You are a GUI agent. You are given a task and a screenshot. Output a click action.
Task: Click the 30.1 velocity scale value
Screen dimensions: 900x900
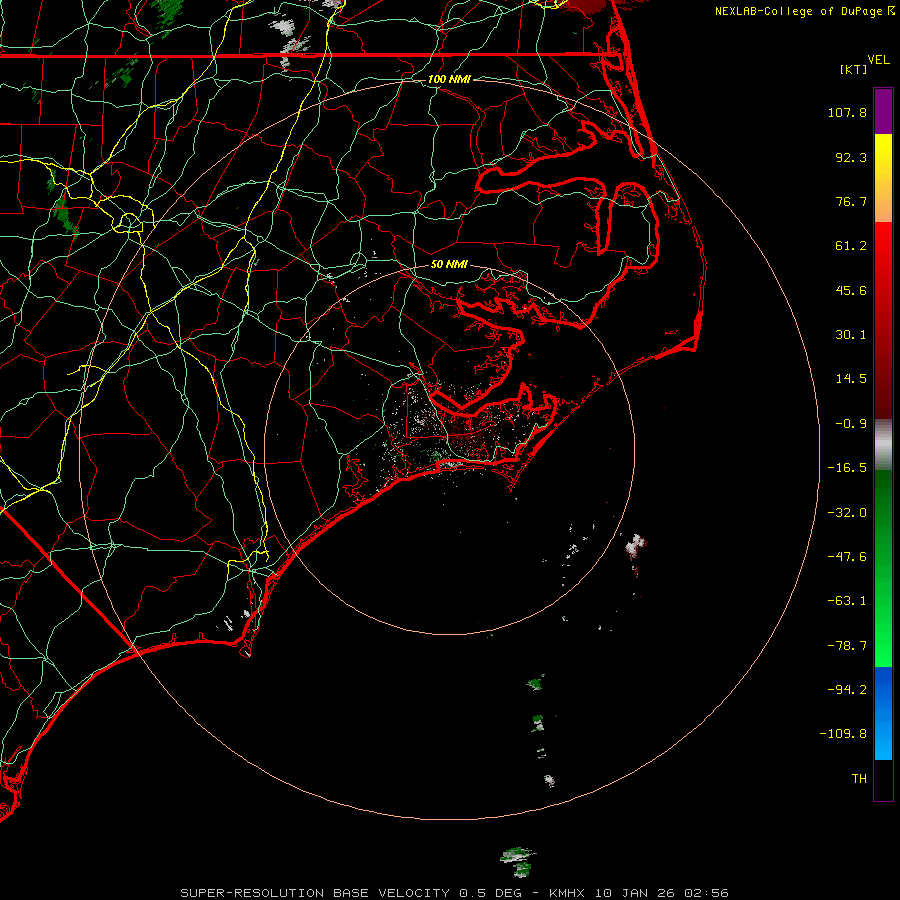851,335
